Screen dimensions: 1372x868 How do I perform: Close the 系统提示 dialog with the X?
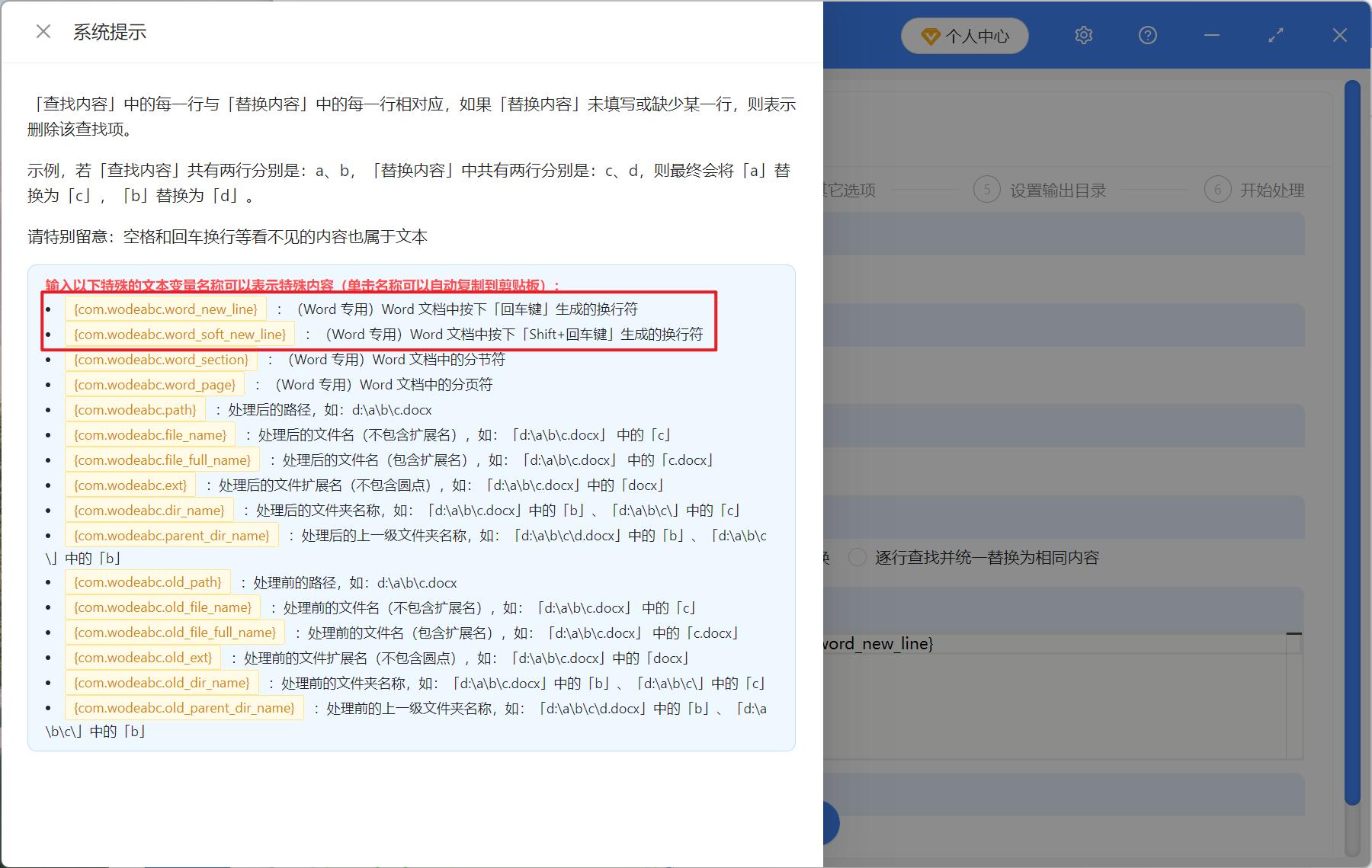[43, 30]
